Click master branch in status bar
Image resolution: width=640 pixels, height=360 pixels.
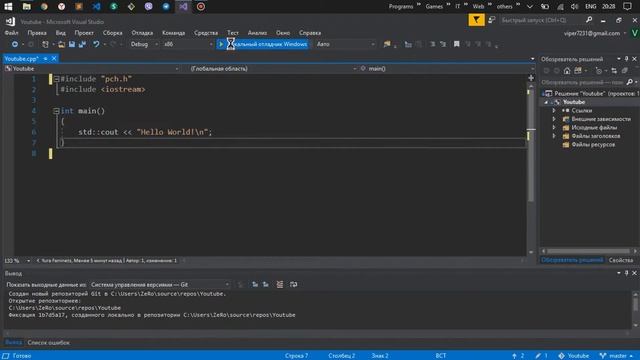tap(616, 356)
